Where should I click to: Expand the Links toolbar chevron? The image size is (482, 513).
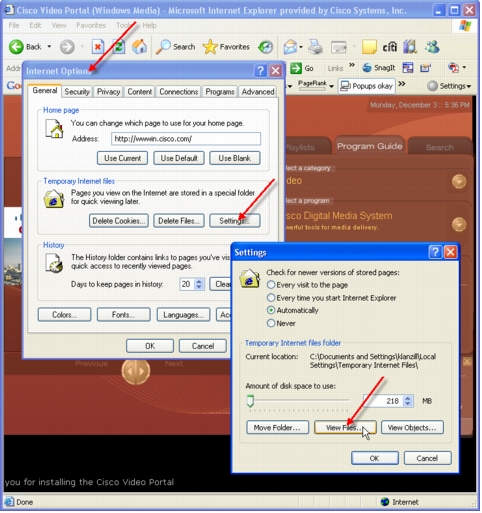coord(352,65)
